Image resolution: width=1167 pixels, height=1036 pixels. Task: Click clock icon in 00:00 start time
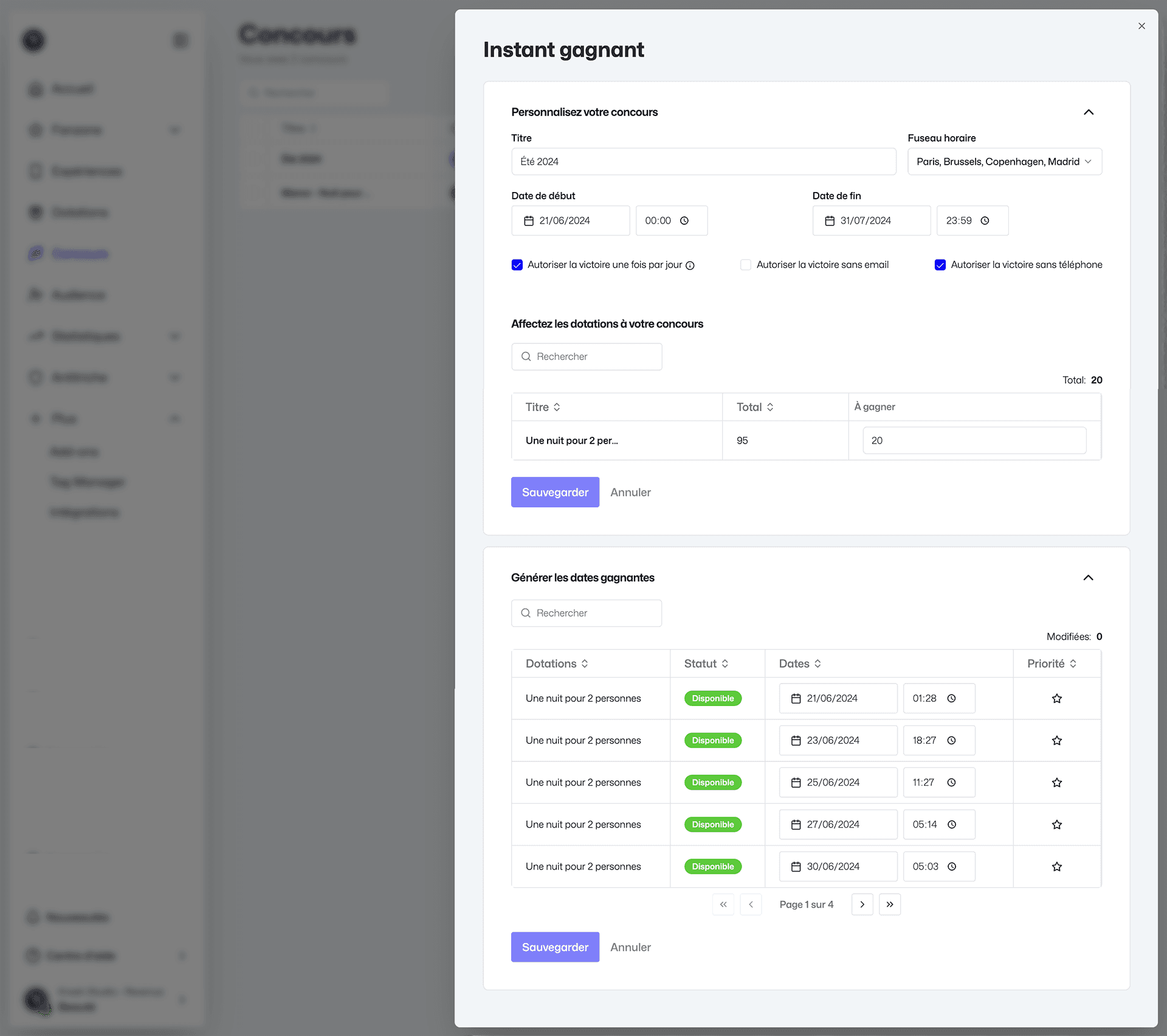point(684,221)
